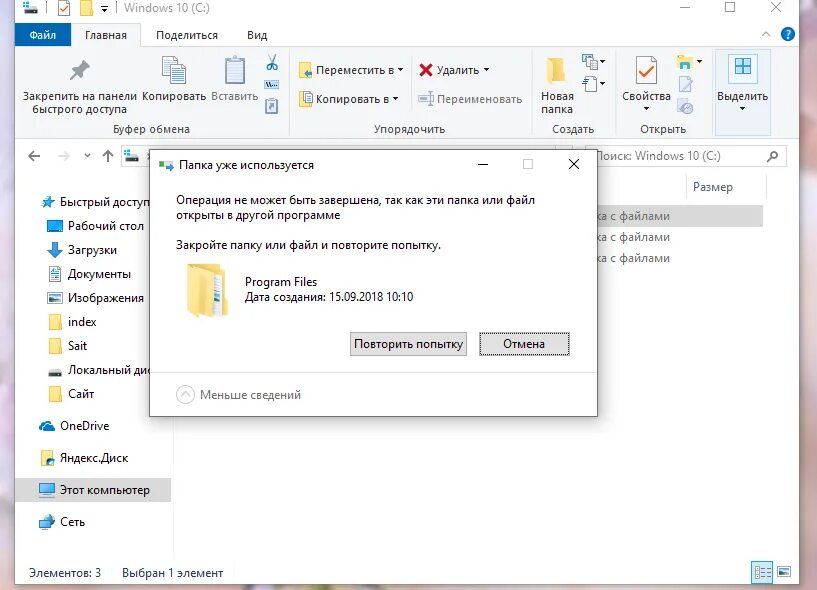The height and width of the screenshot is (590, 817).
Task: Switch to the Главная tab
Action: tap(106, 35)
